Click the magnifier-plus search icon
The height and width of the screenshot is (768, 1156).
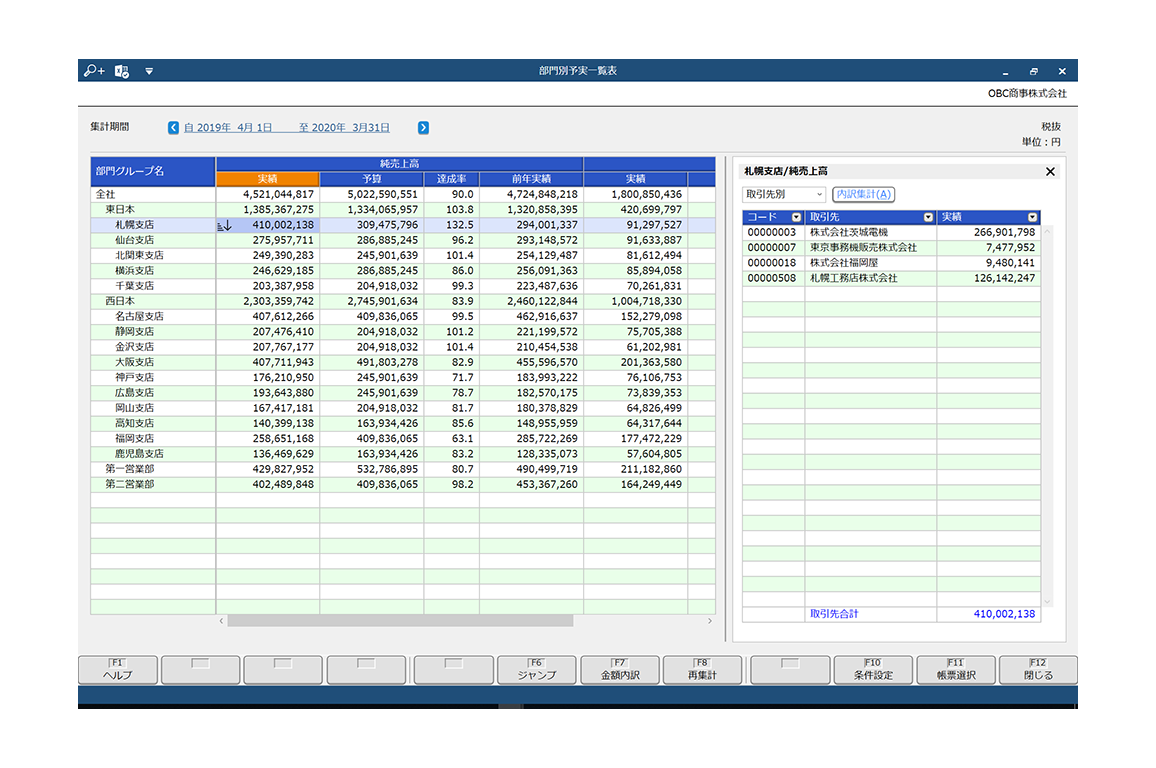click(94, 71)
